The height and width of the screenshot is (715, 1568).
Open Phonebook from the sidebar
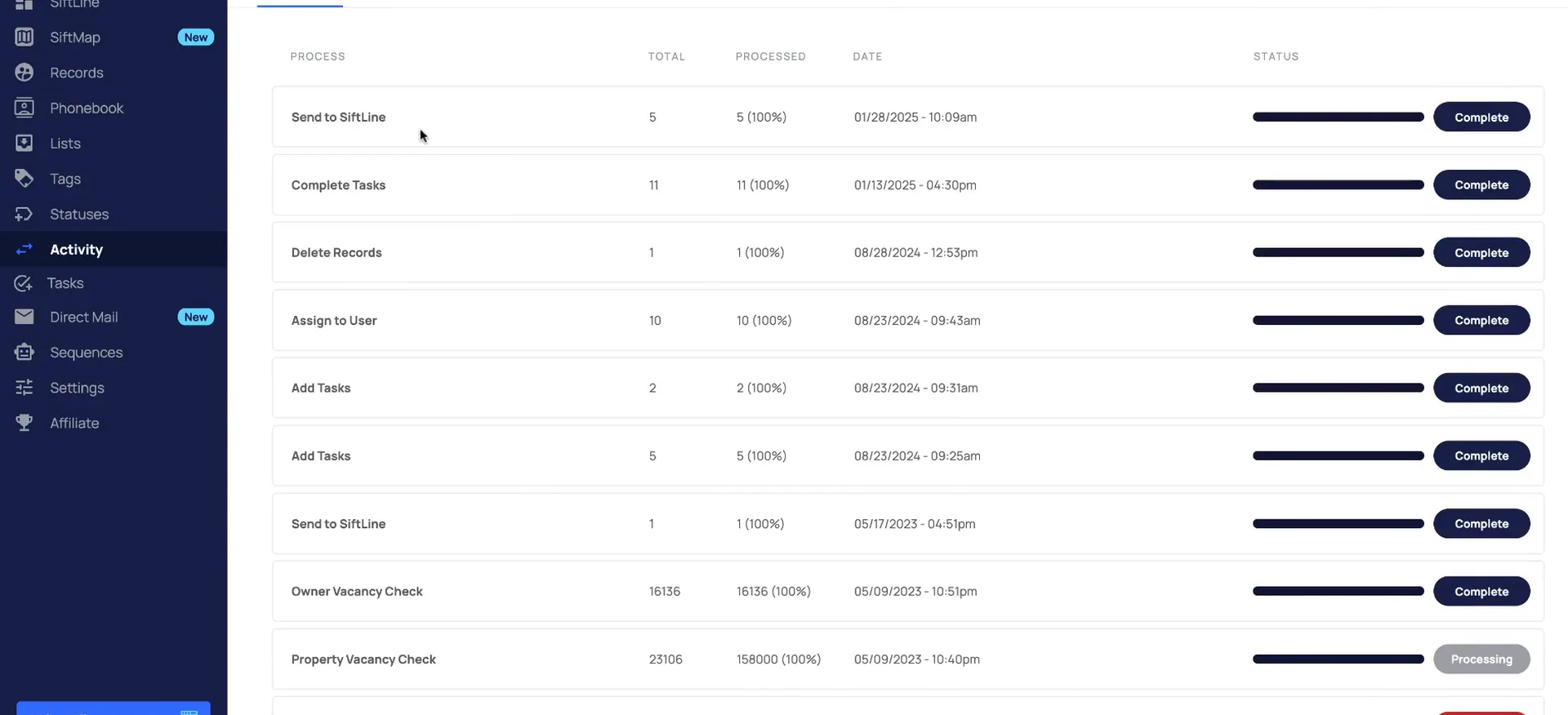pyautogui.click(x=87, y=108)
